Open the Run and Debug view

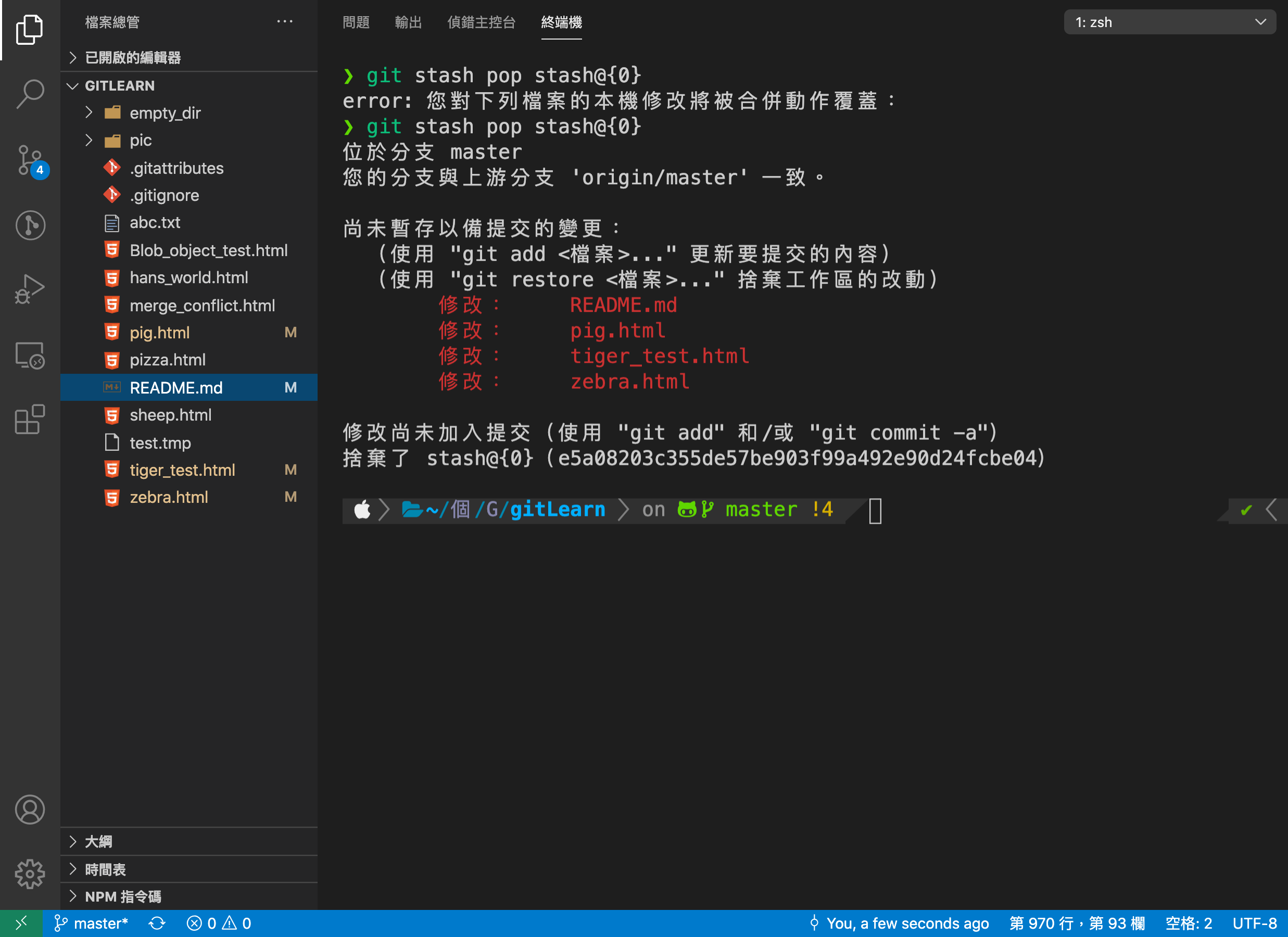(30, 289)
